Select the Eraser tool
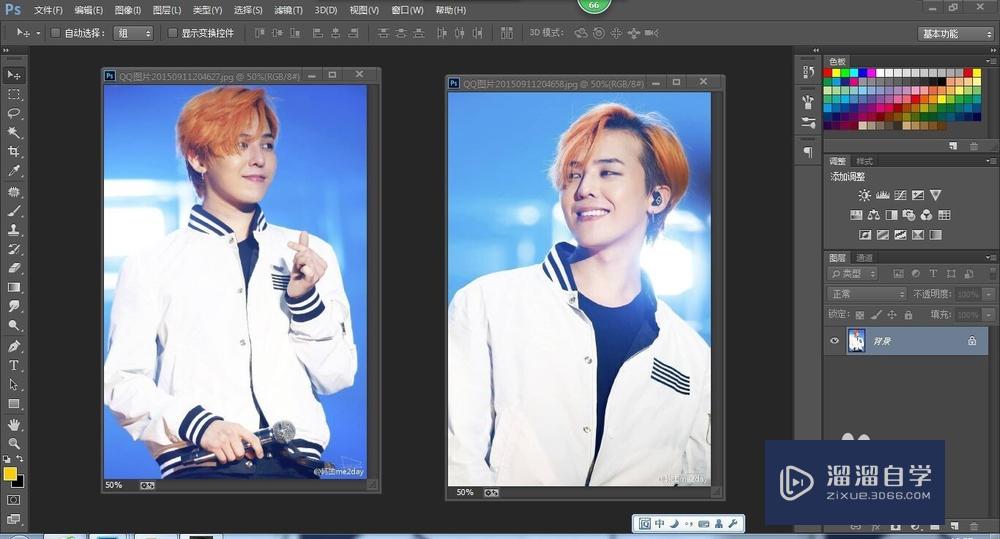This screenshot has width=1000, height=539. coord(13,269)
